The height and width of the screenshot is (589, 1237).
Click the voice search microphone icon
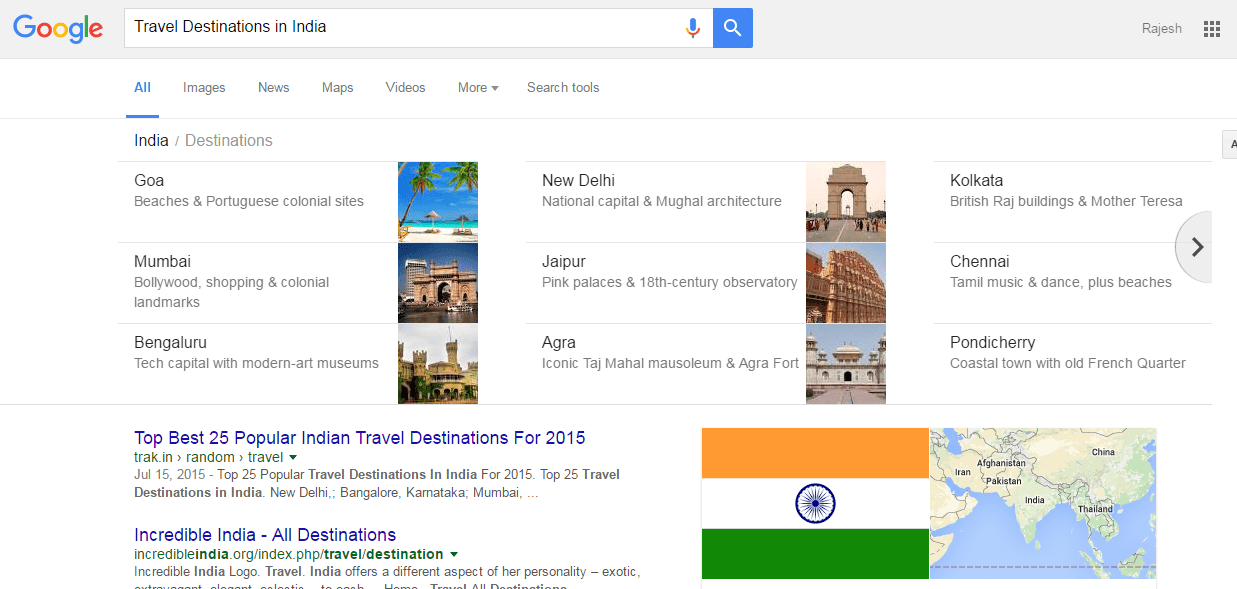point(692,28)
